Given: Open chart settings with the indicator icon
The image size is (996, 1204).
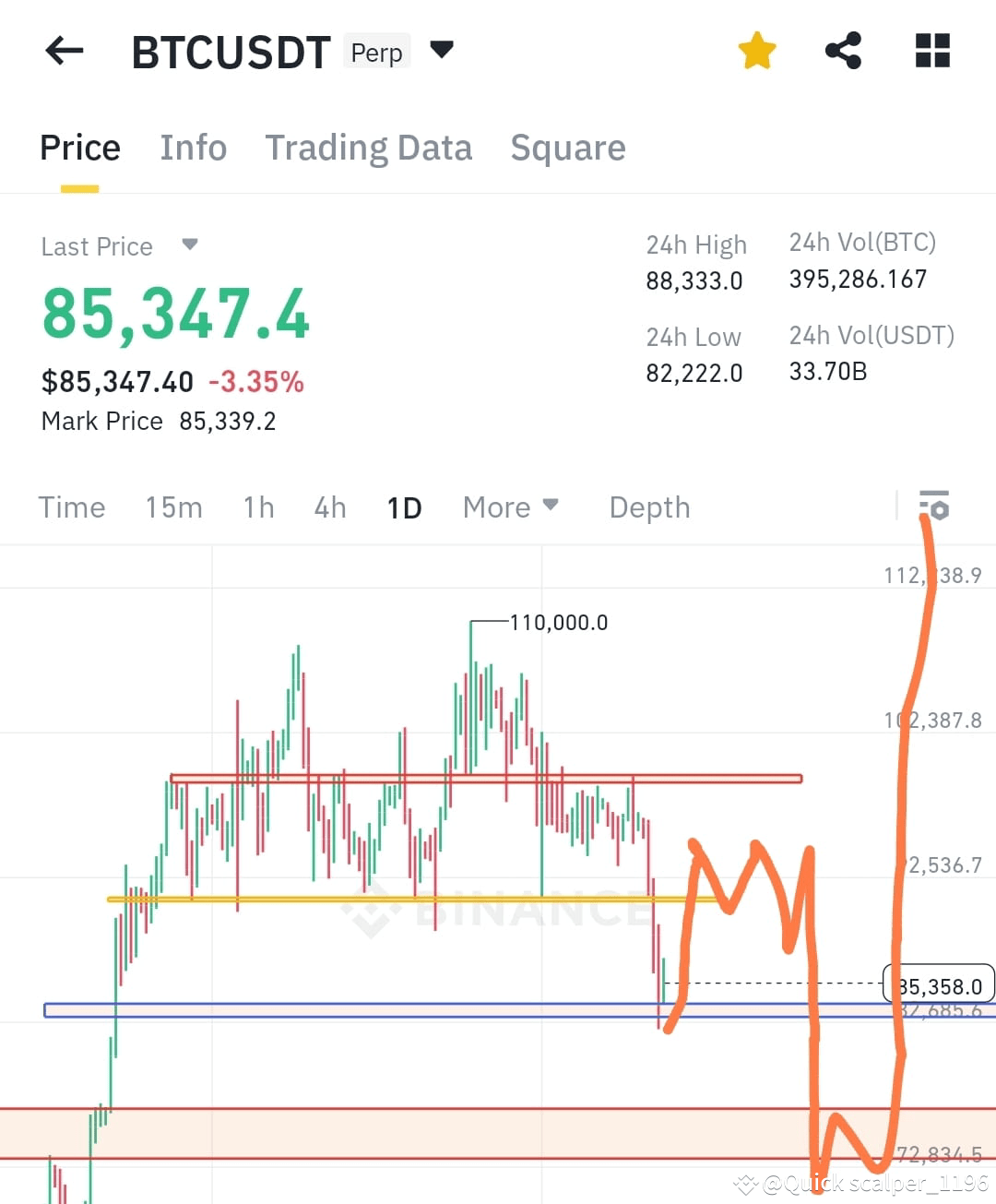Looking at the screenshot, I should click(935, 507).
